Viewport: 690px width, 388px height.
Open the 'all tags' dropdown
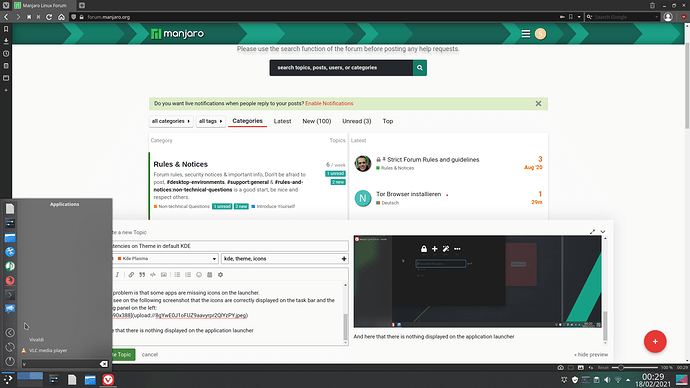[x=211, y=121]
